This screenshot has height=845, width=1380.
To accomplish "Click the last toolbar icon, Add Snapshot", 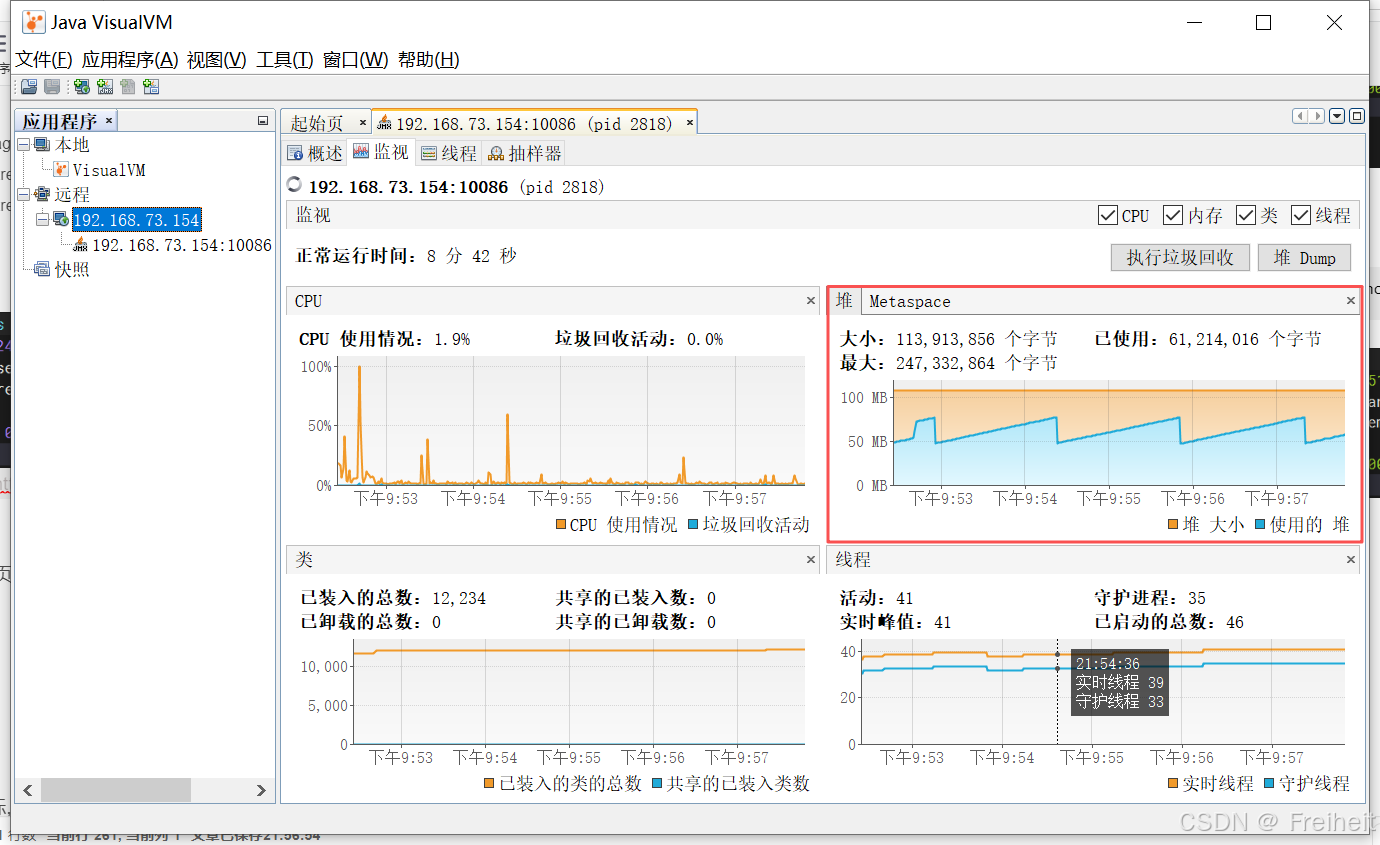I will click(x=151, y=87).
